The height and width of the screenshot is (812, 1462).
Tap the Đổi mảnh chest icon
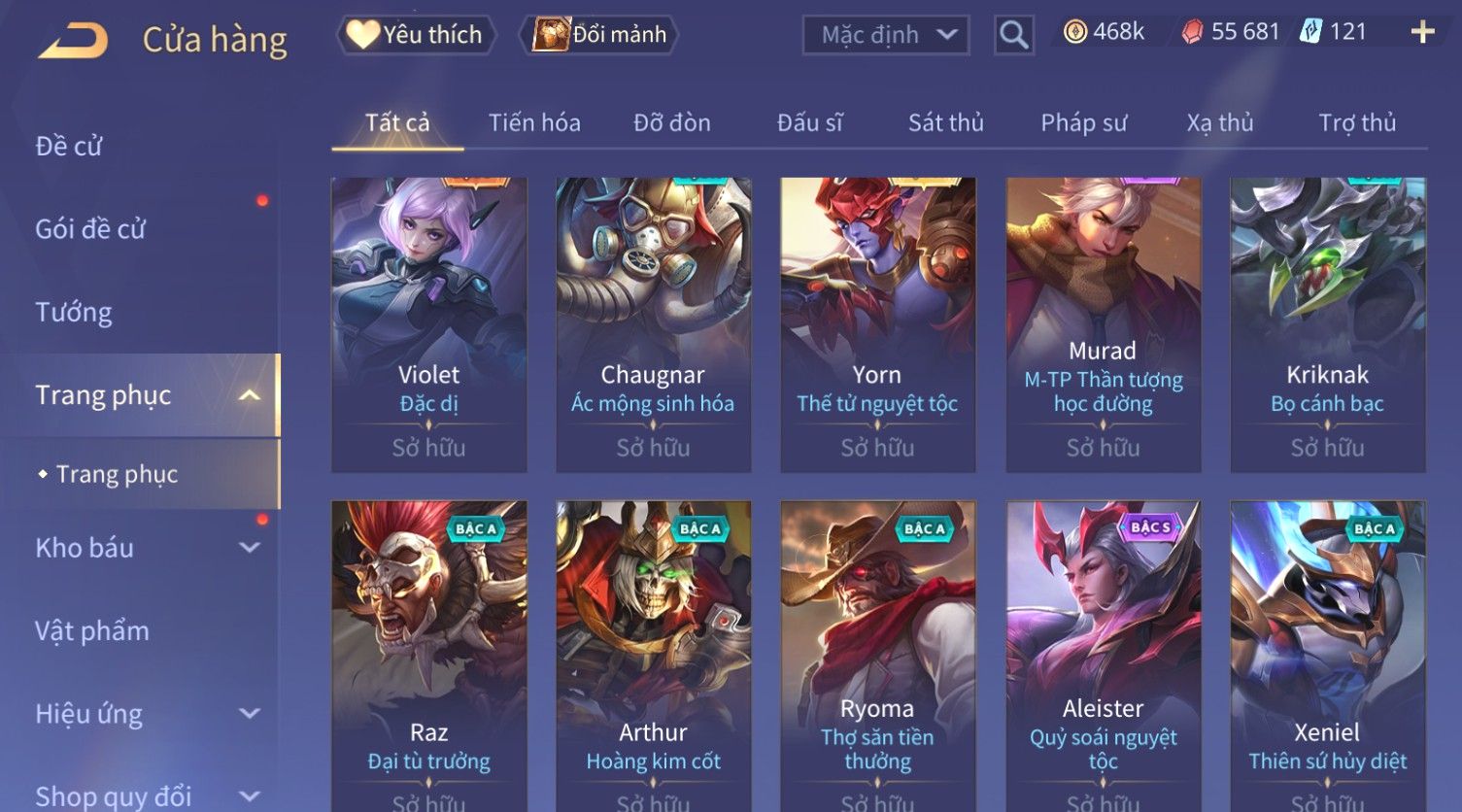550,35
